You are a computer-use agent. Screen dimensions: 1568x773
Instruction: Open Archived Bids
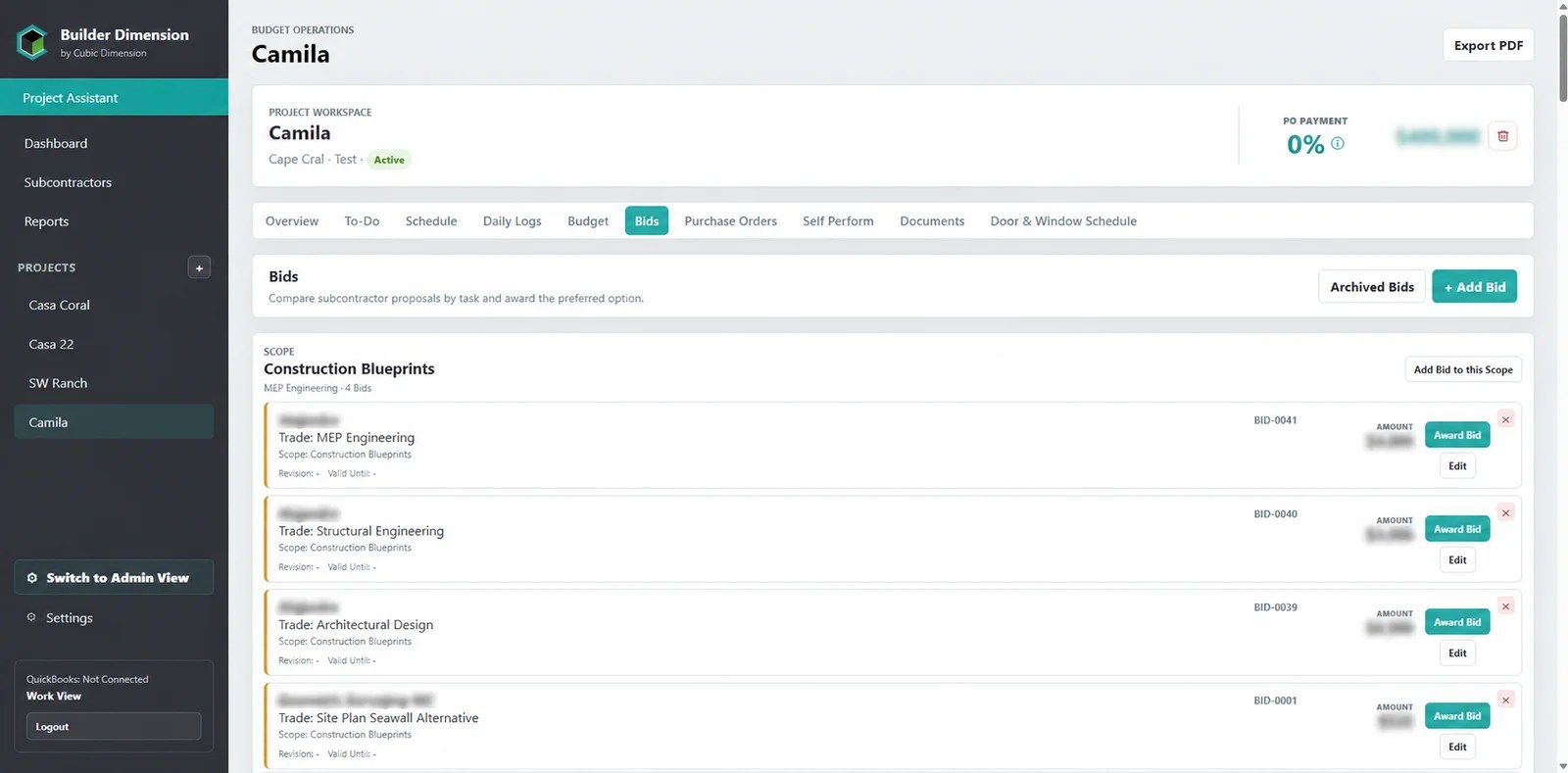click(x=1372, y=286)
